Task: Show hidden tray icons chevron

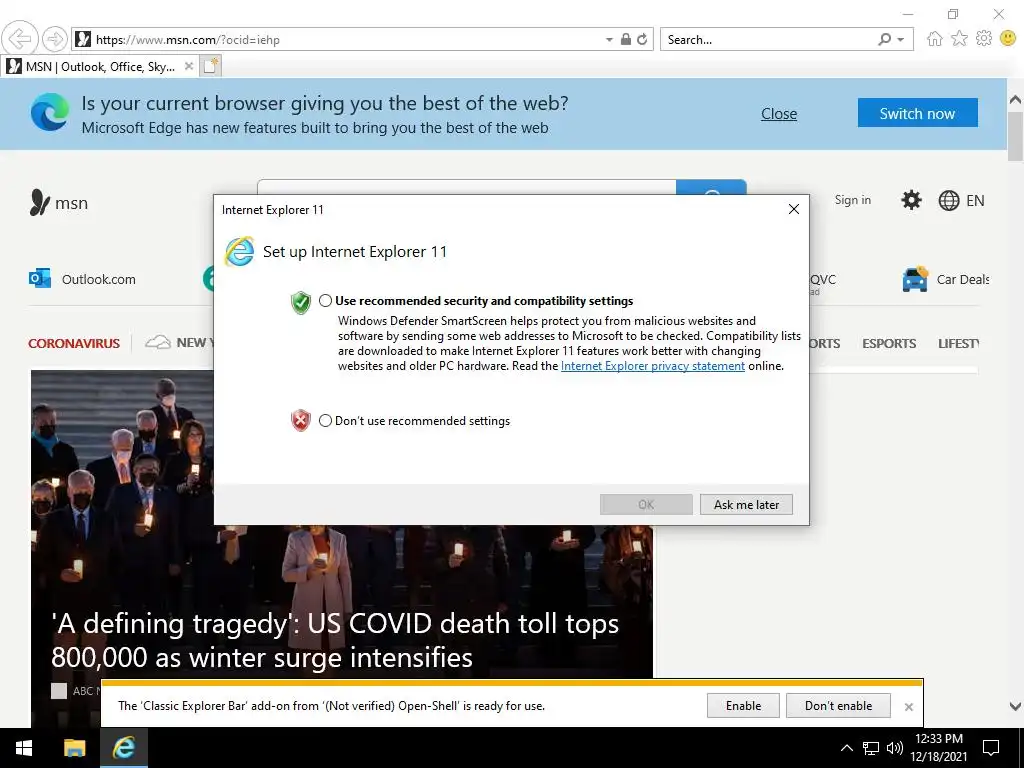Action: pos(846,748)
